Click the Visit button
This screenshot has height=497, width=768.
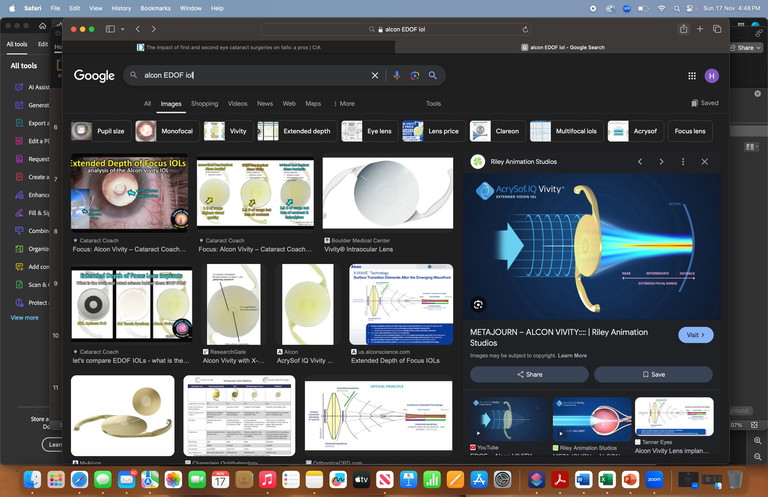696,335
